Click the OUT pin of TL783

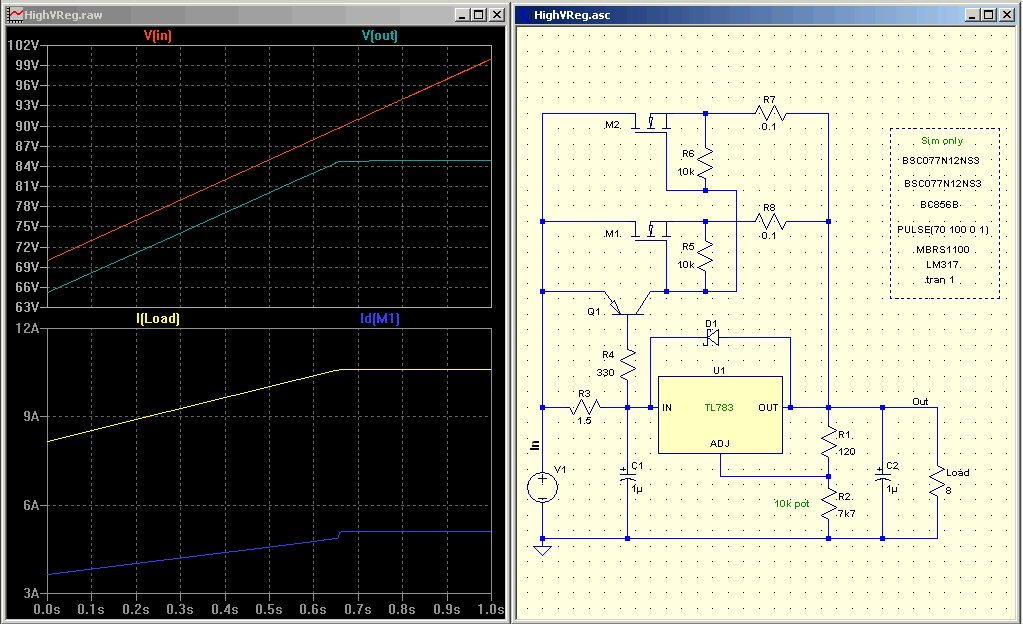pos(768,407)
